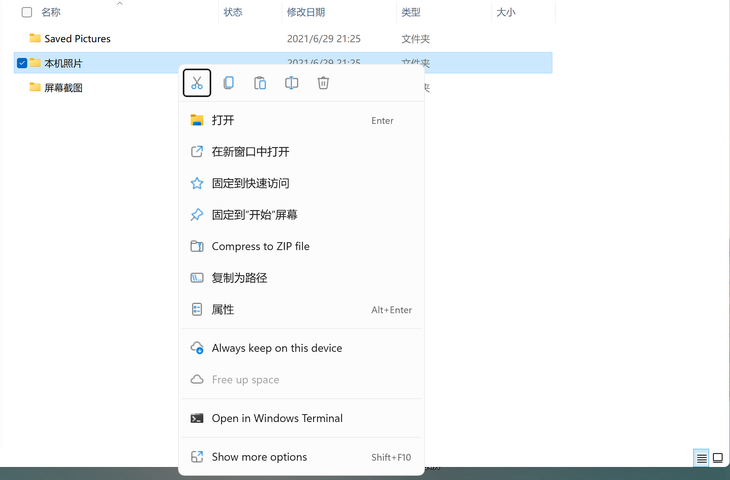Click the Rename icon in context menu

(x=291, y=83)
